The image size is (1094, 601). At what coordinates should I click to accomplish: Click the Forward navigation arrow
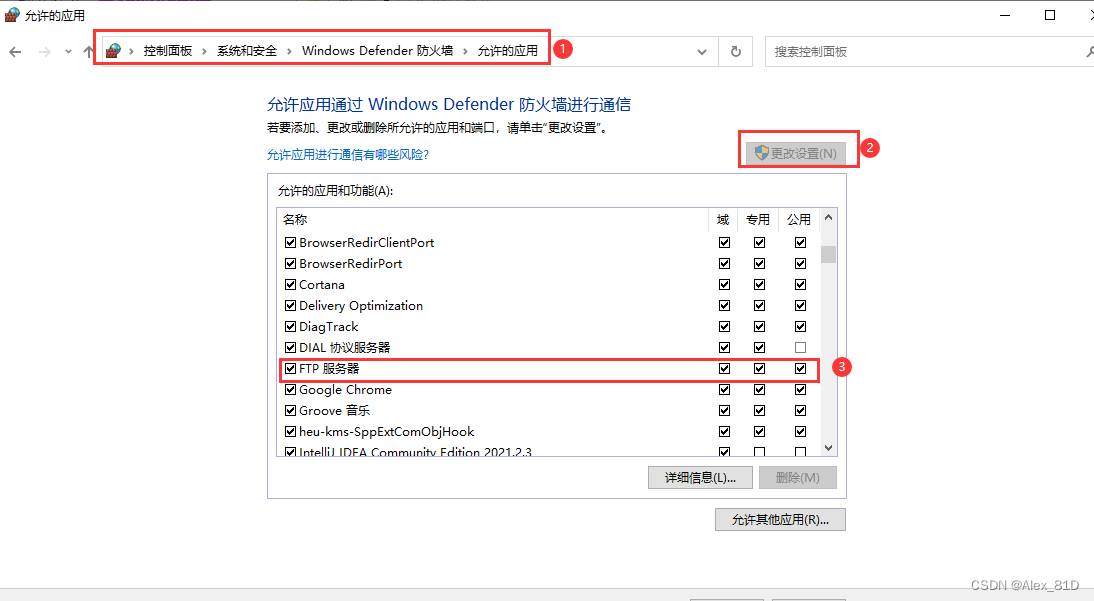pos(44,52)
